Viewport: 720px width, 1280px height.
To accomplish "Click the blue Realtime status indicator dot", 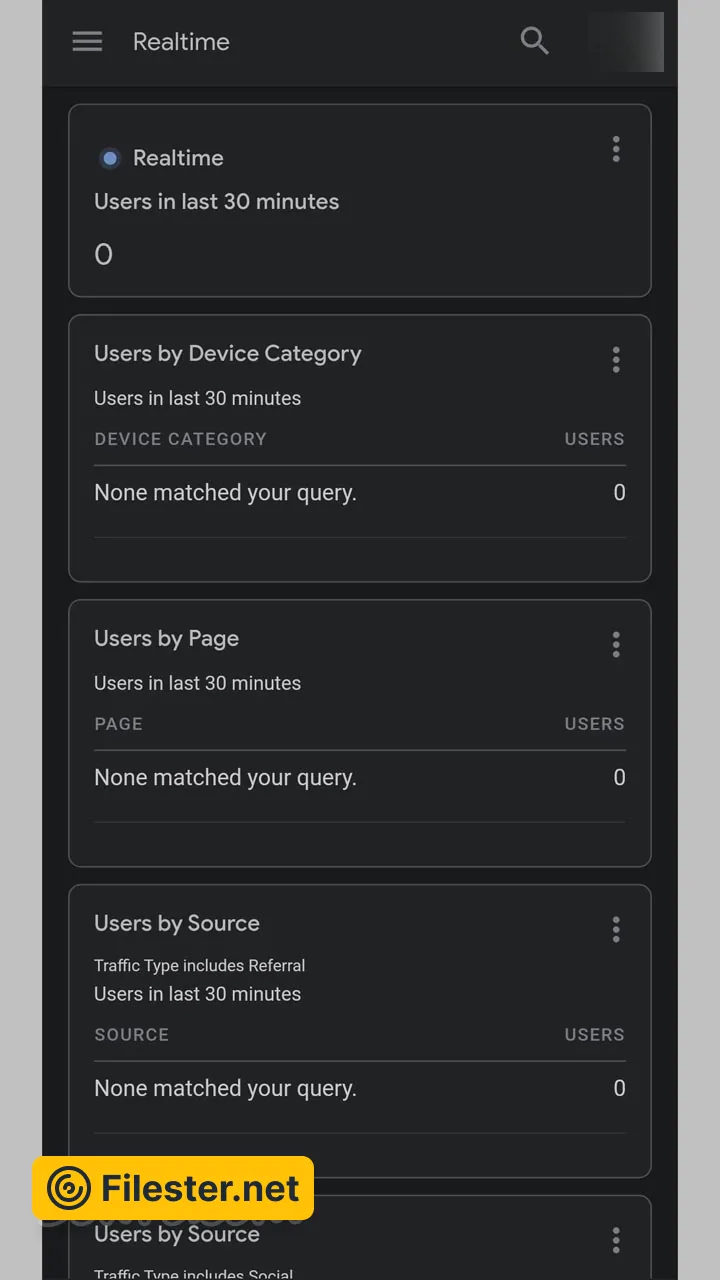I will 110,158.
